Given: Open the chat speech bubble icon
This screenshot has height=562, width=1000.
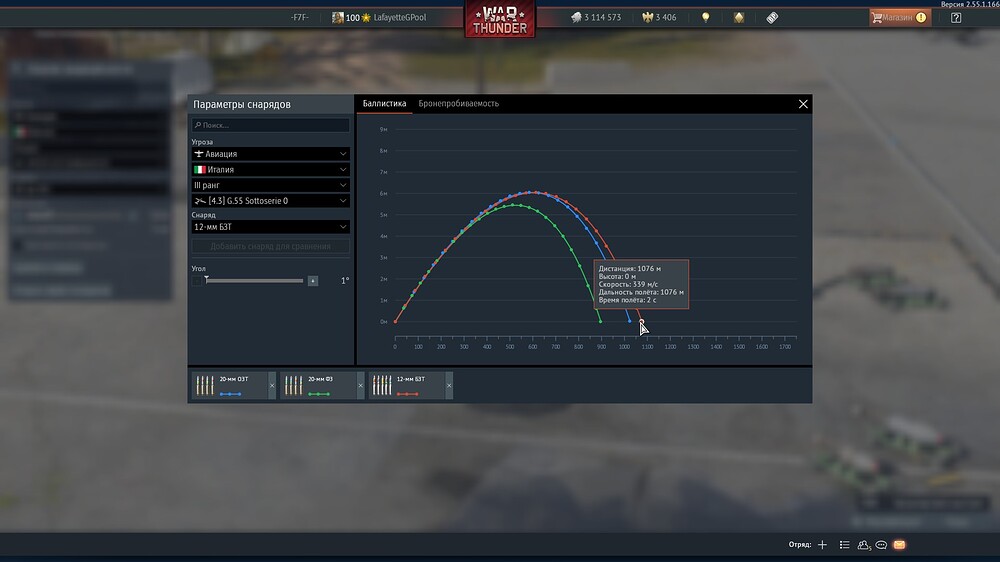Looking at the screenshot, I should click(881, 545).
